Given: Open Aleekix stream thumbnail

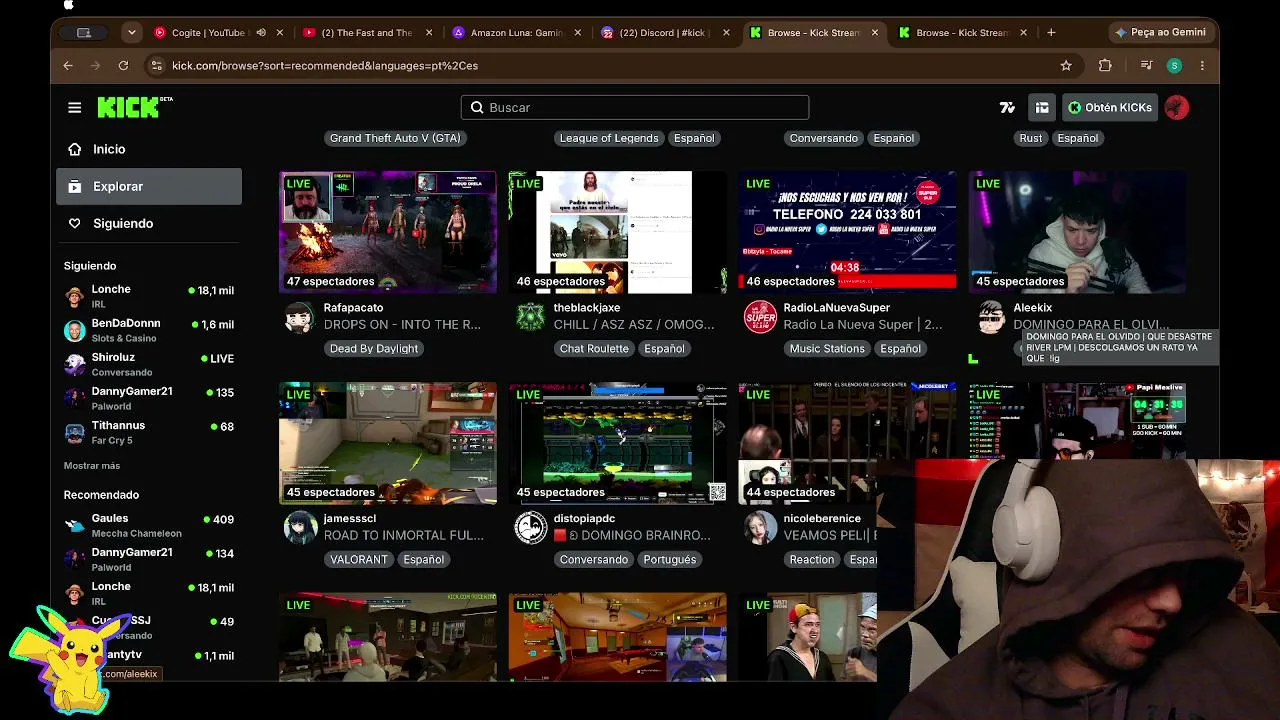Looking at the screenshot, I should (x=1078, y=232).
